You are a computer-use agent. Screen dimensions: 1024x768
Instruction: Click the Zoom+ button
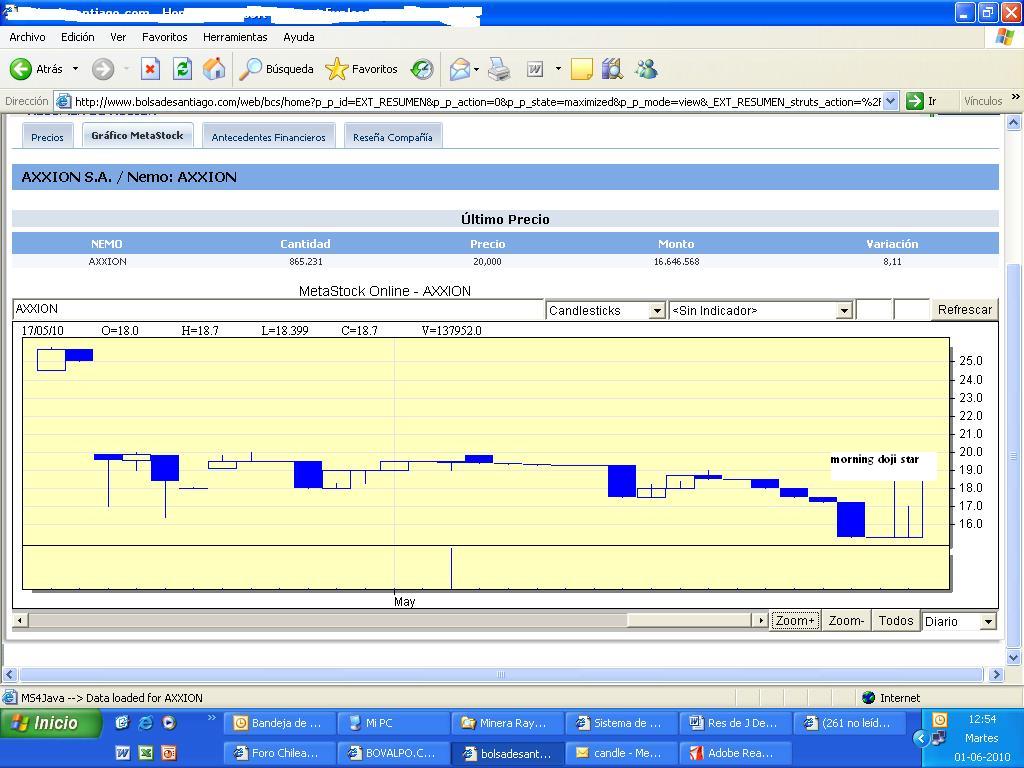795,621
